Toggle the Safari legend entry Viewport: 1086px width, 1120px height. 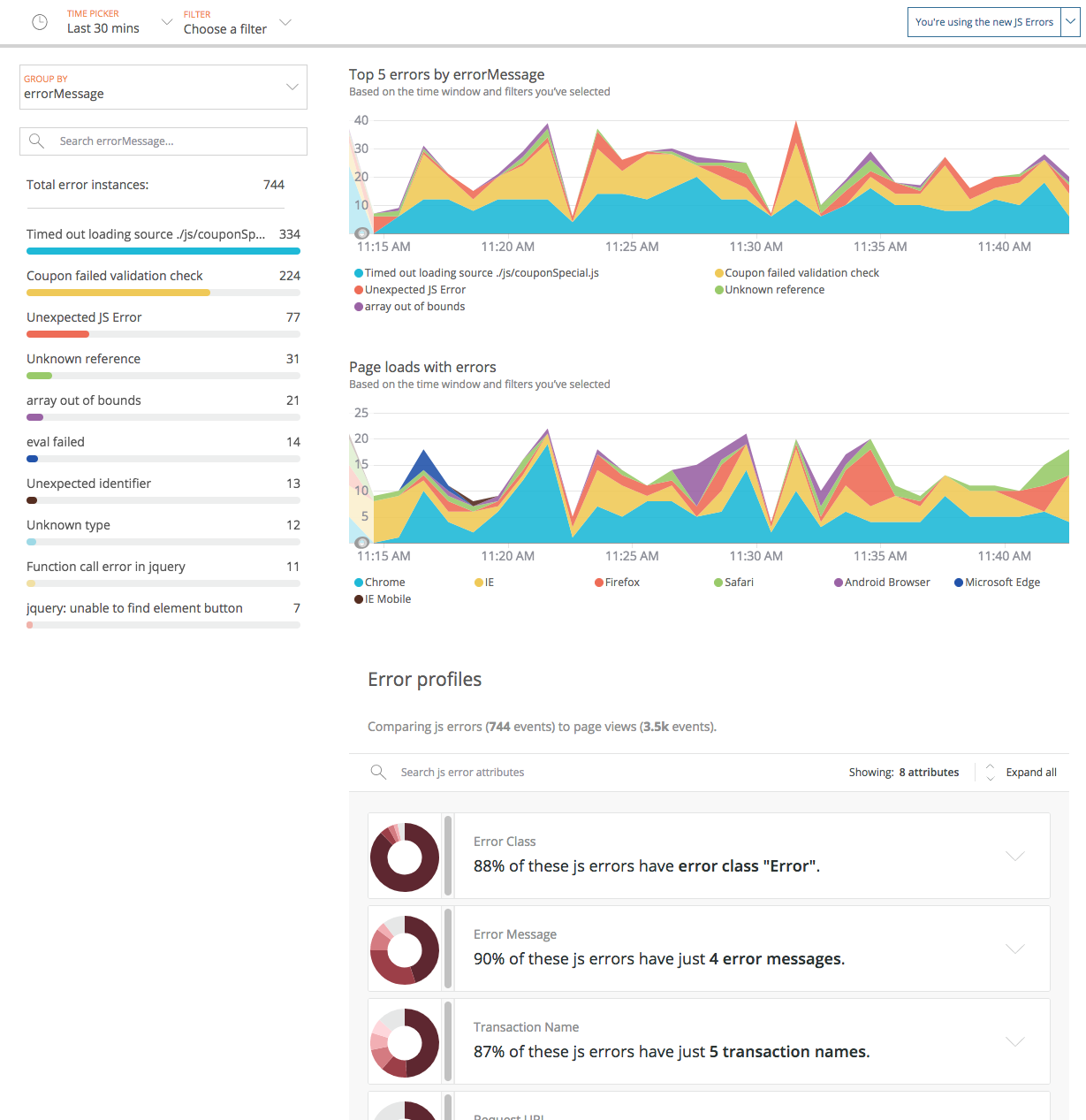tap(717, 582)
